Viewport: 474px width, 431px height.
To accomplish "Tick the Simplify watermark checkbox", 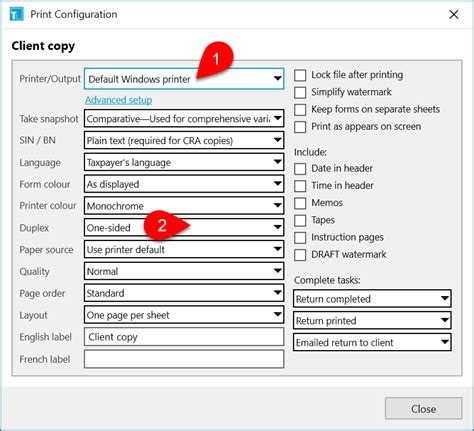I will pos(300,92).
